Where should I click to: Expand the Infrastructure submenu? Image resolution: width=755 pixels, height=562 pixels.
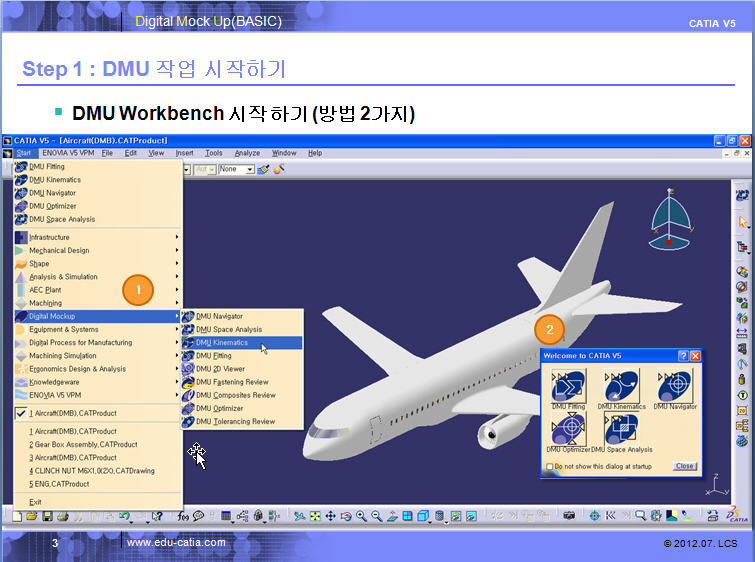50,237
